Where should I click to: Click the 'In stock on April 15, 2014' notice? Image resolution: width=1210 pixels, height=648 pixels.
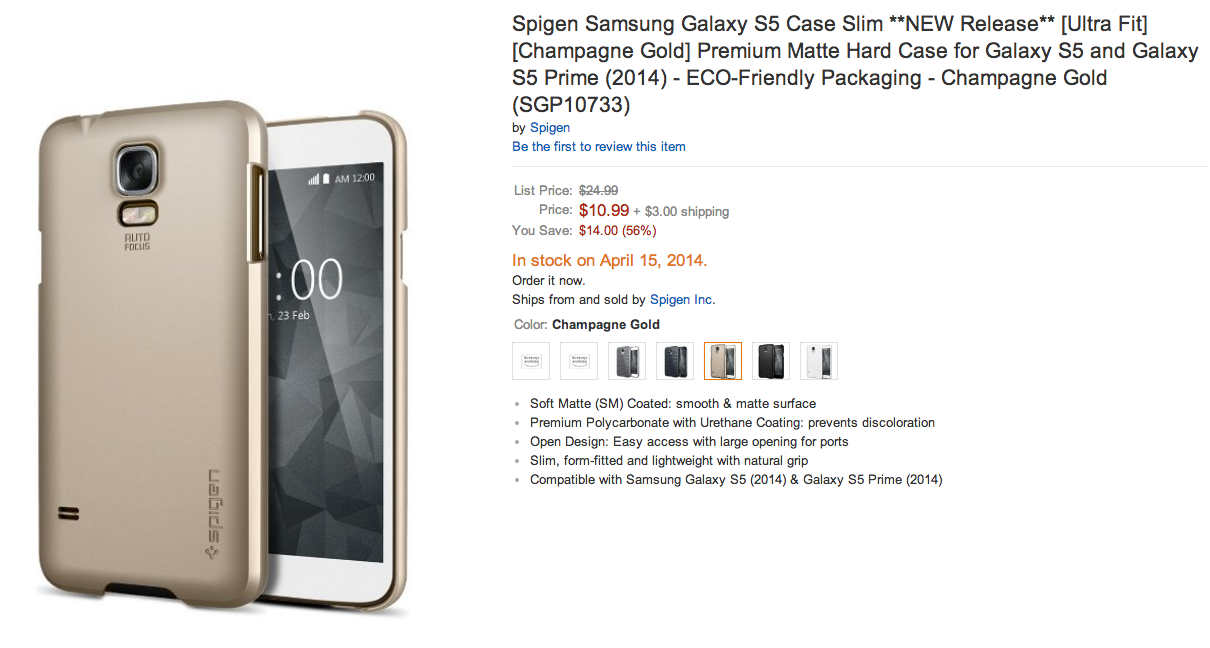610,261
